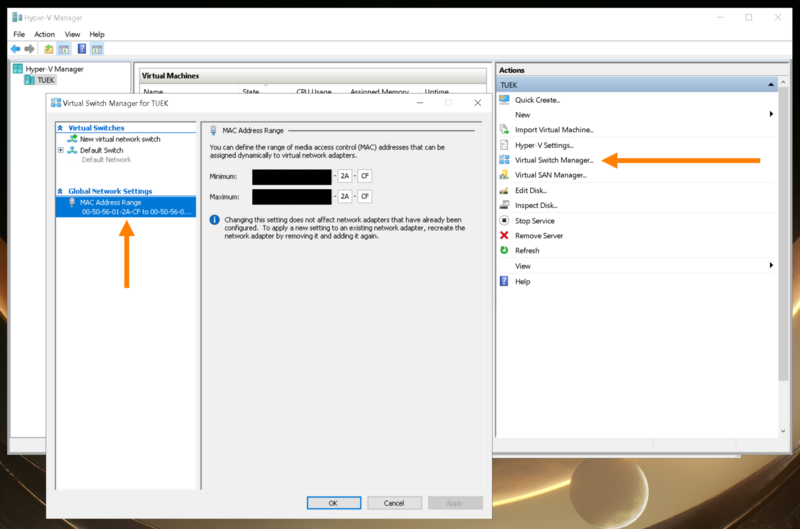Select Hyper-V Manager root node

coord(54,69)
